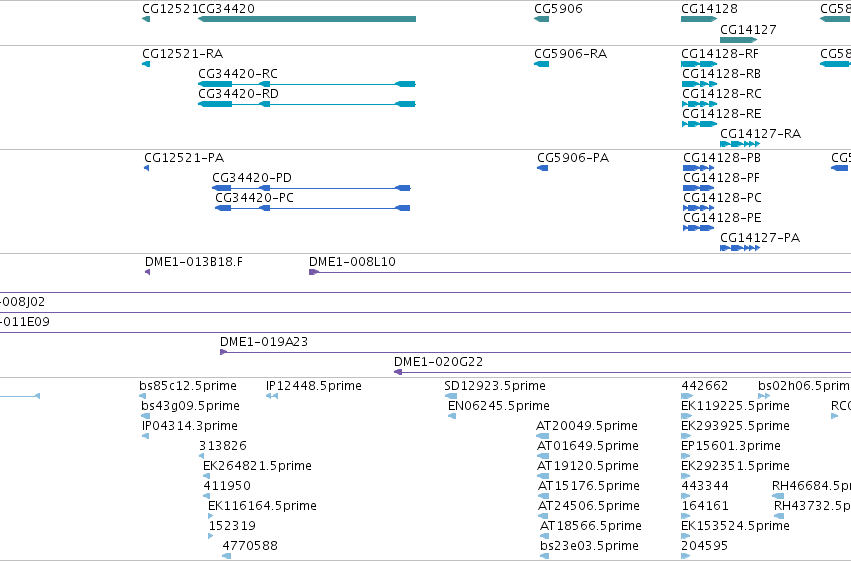Click EST label EK293925.5prime

pyautogui.click(x=735, y=426)
